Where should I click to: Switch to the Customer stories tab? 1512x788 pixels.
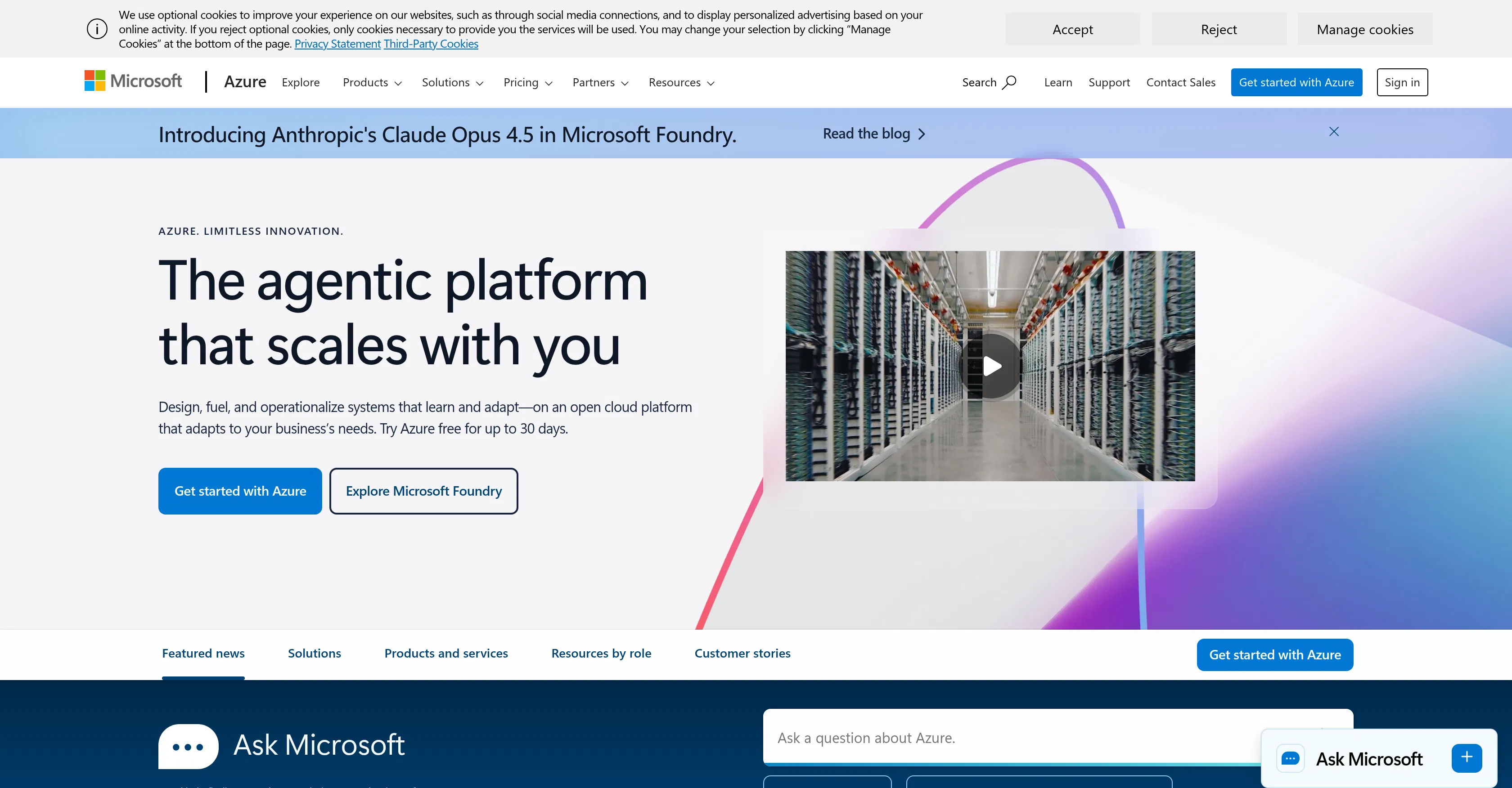pyautogui.click(x=742, y=653)
